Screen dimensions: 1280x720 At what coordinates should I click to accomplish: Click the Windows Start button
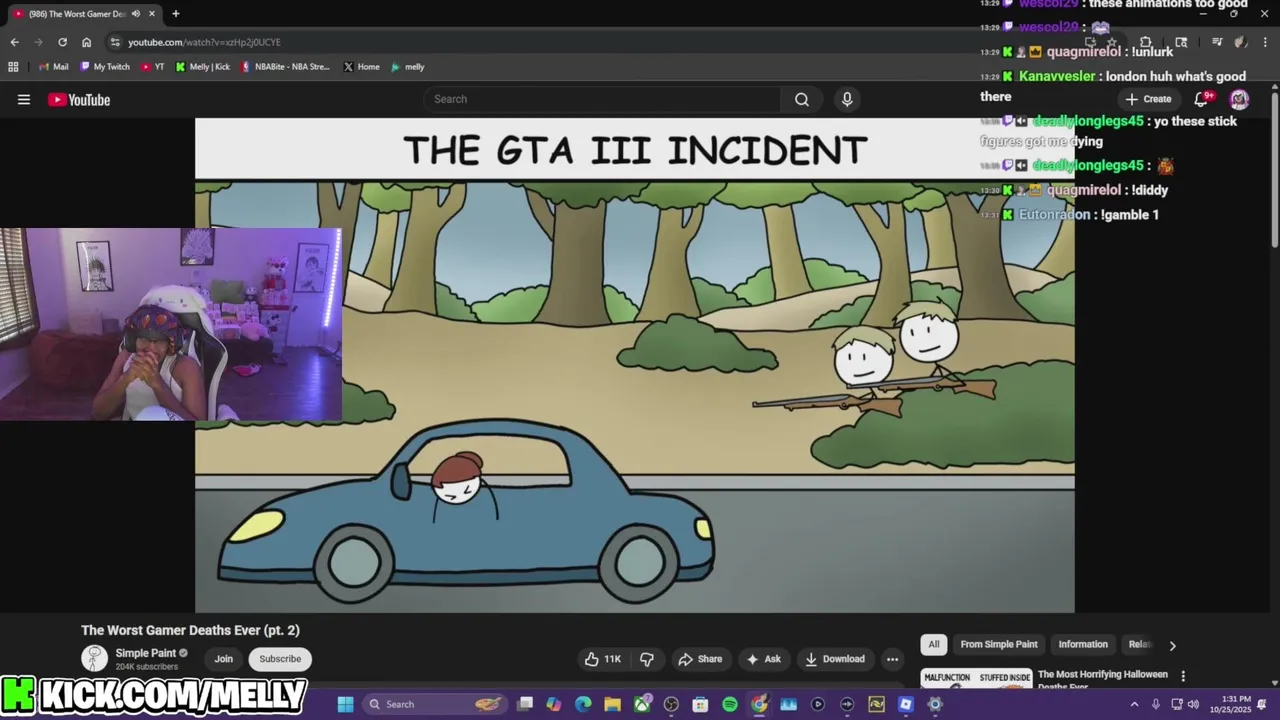pyautogui.click(x=345, y=704)
